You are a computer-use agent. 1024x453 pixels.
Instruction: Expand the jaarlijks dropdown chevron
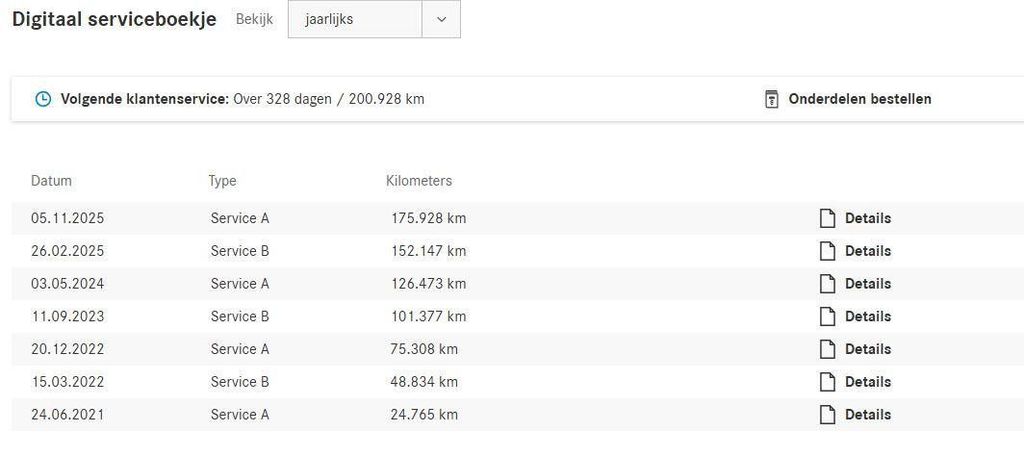[441, 19]
